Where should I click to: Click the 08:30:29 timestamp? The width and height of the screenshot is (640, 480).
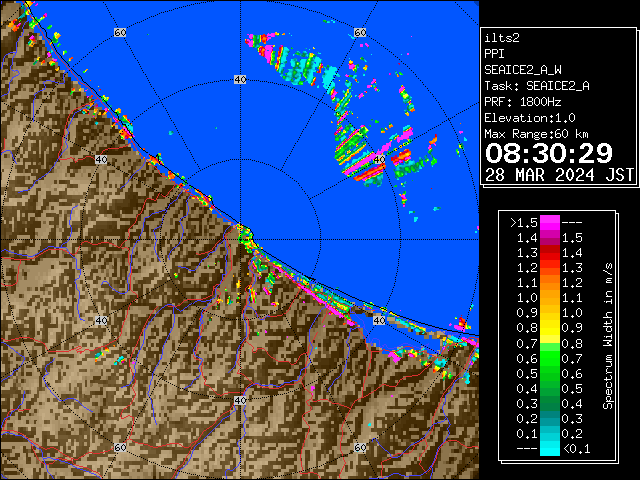click(x=549, y=153)
